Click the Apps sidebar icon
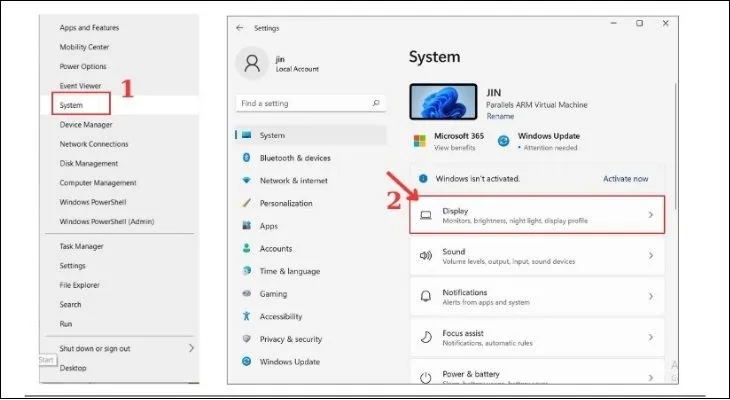730x400 pixels. (x=247, y=225)
